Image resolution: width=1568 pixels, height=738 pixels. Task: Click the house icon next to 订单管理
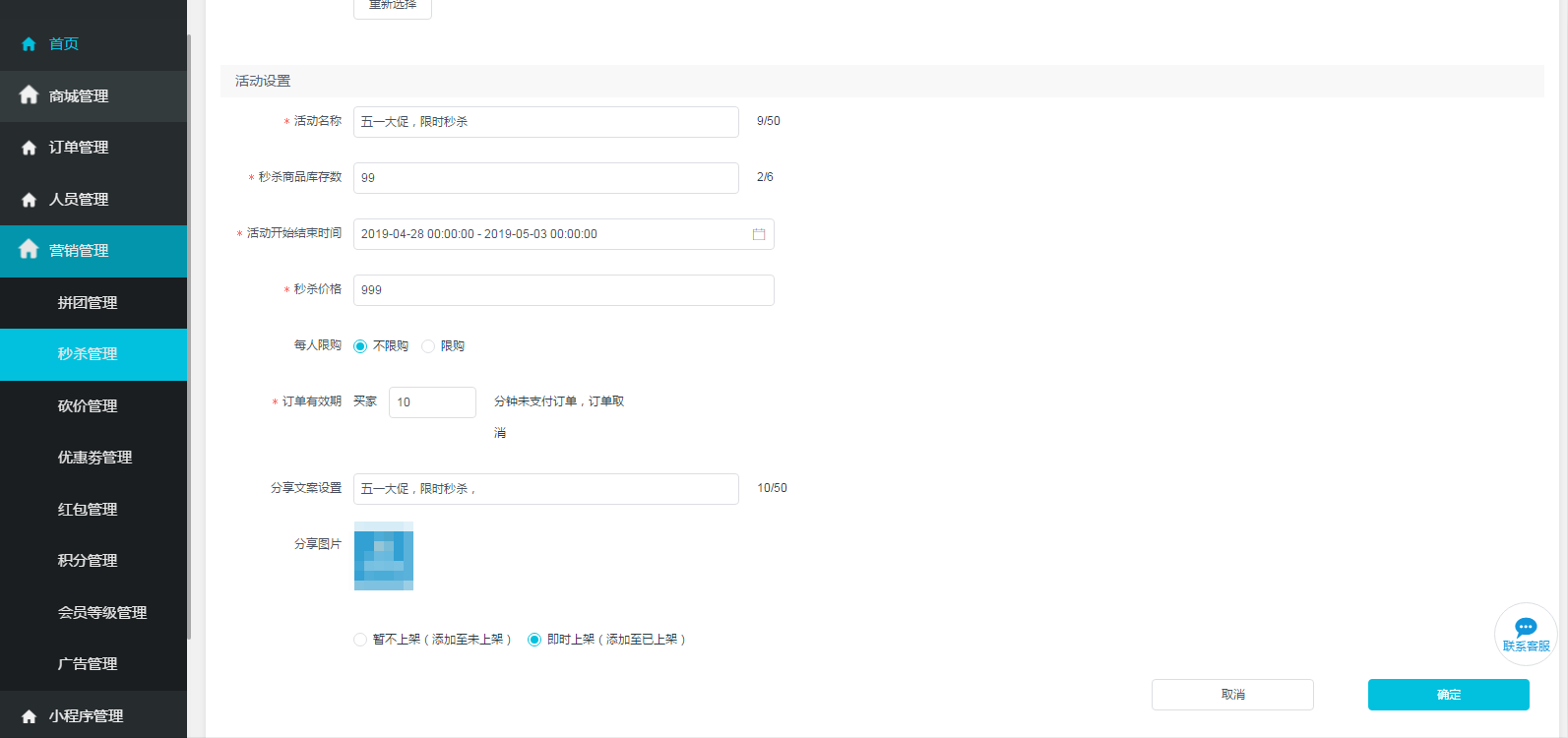click(29, 148)
